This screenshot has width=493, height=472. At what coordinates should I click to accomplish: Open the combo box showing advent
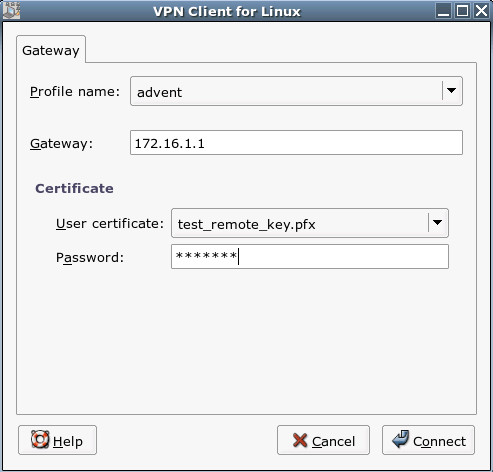pyautogui.click(x=296, y=91)
